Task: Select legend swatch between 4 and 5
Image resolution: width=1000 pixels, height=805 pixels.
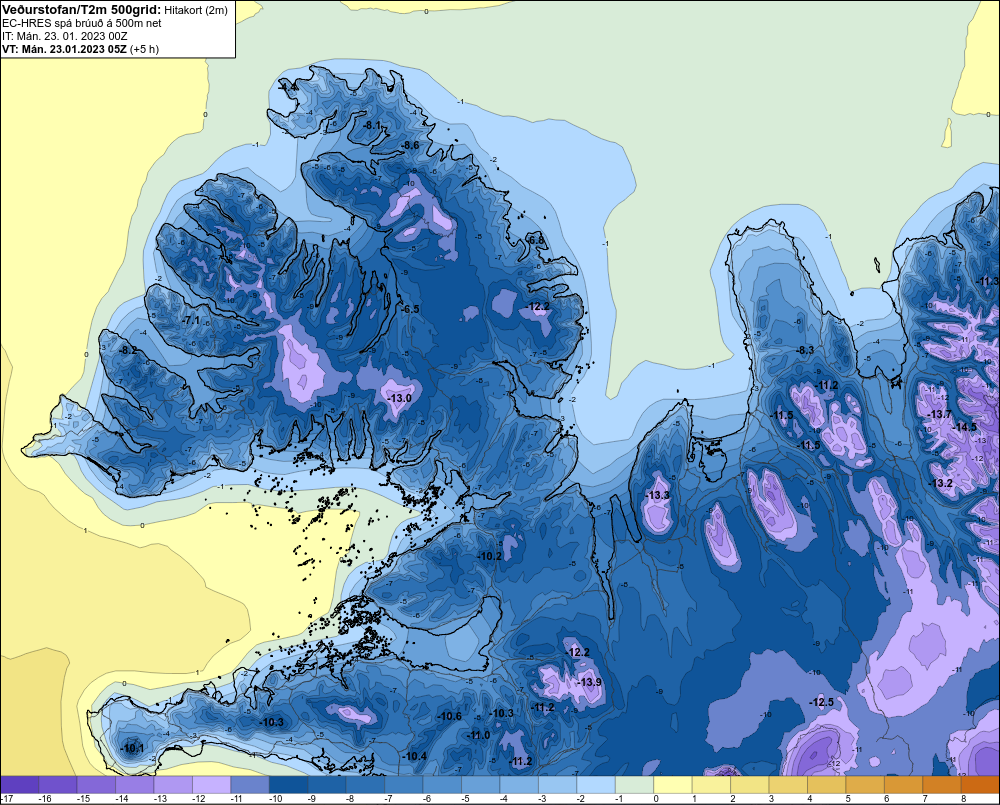Action: tap(827, 785)
